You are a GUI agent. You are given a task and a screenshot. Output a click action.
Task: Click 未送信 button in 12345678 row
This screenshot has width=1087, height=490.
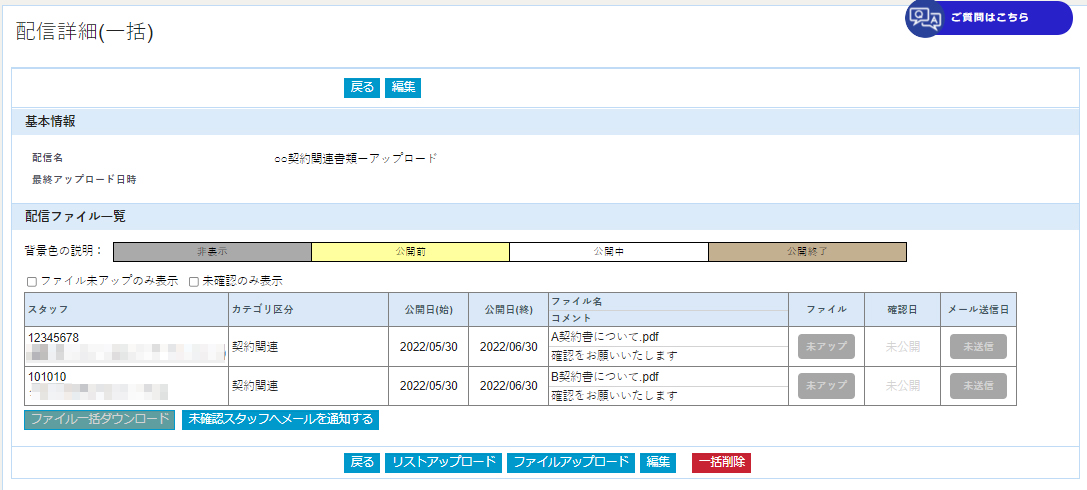[978, 347]
